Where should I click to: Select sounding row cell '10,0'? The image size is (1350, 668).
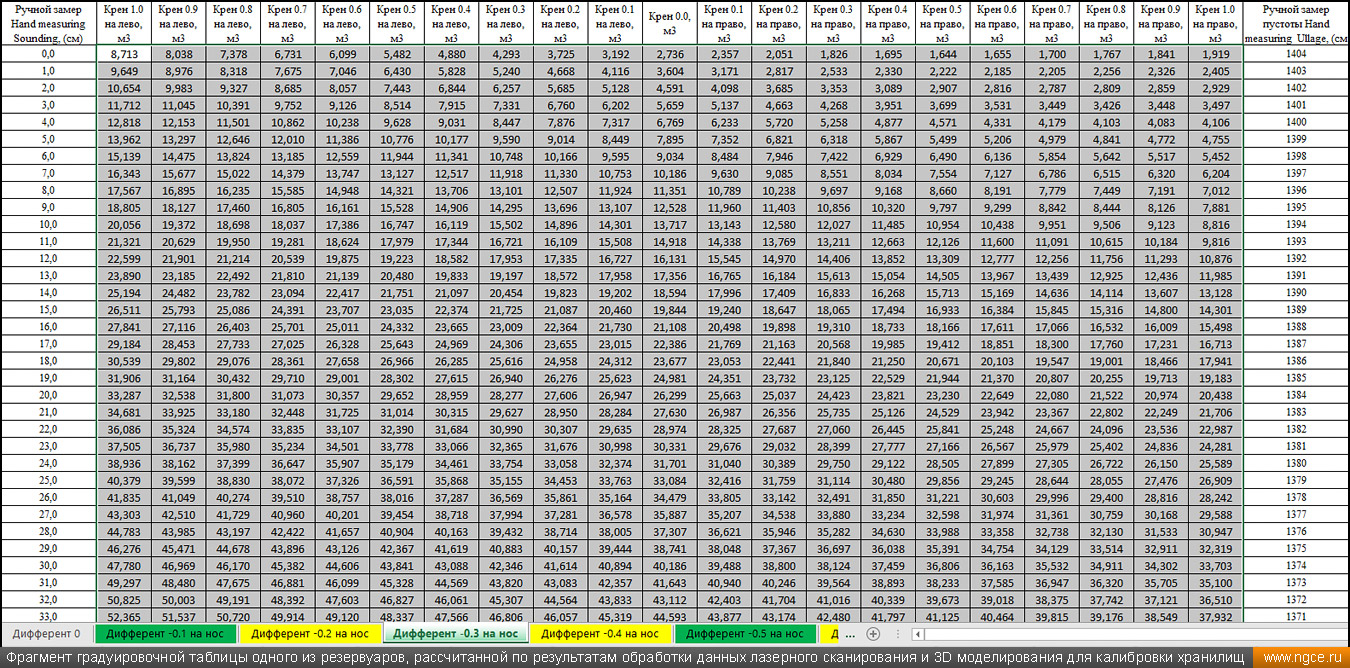pos(48,224)
